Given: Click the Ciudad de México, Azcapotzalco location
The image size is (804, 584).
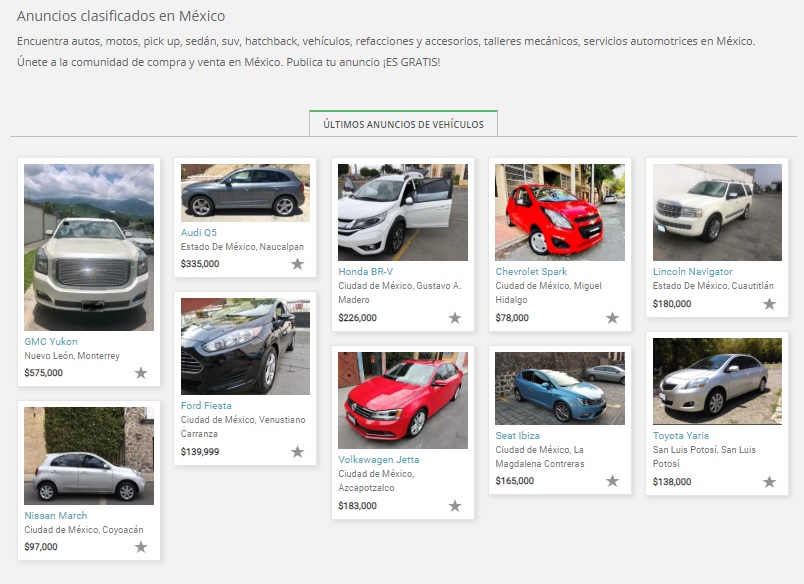Looking at the screenshot, I should (x=376, y=481).
